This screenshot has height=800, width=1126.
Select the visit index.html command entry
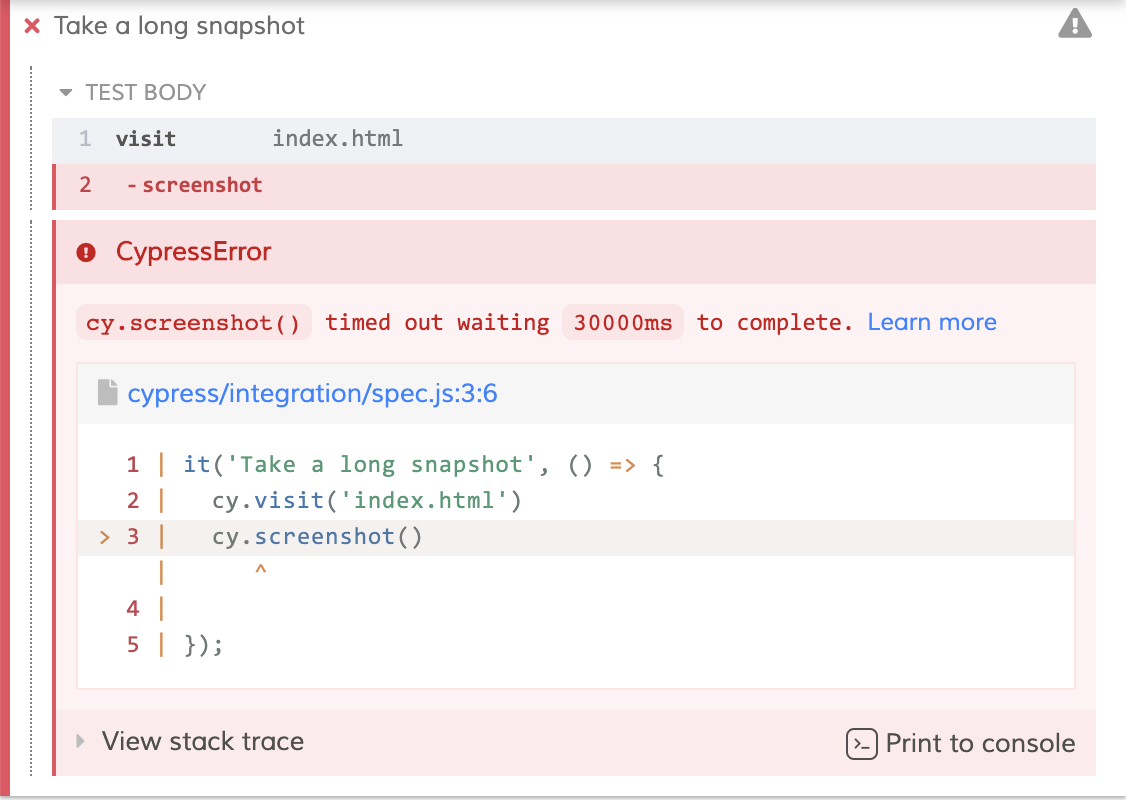[250, 138]
